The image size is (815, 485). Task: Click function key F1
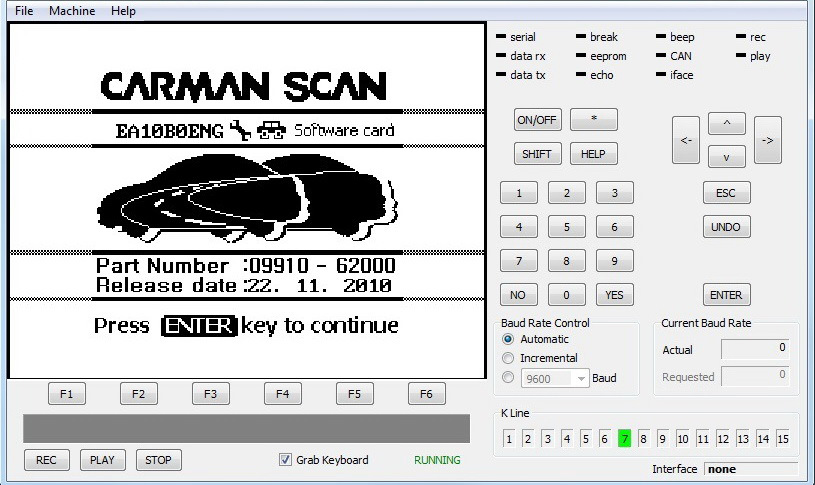(67, 394)
